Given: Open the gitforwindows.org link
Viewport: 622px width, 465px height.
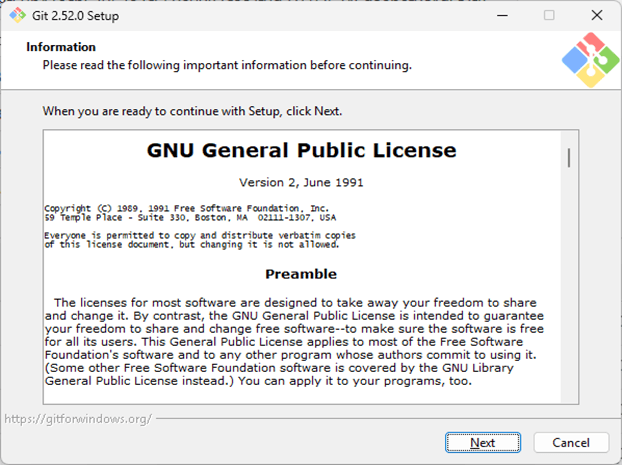Looking at the screenshot, I should (x=77, y=419).
